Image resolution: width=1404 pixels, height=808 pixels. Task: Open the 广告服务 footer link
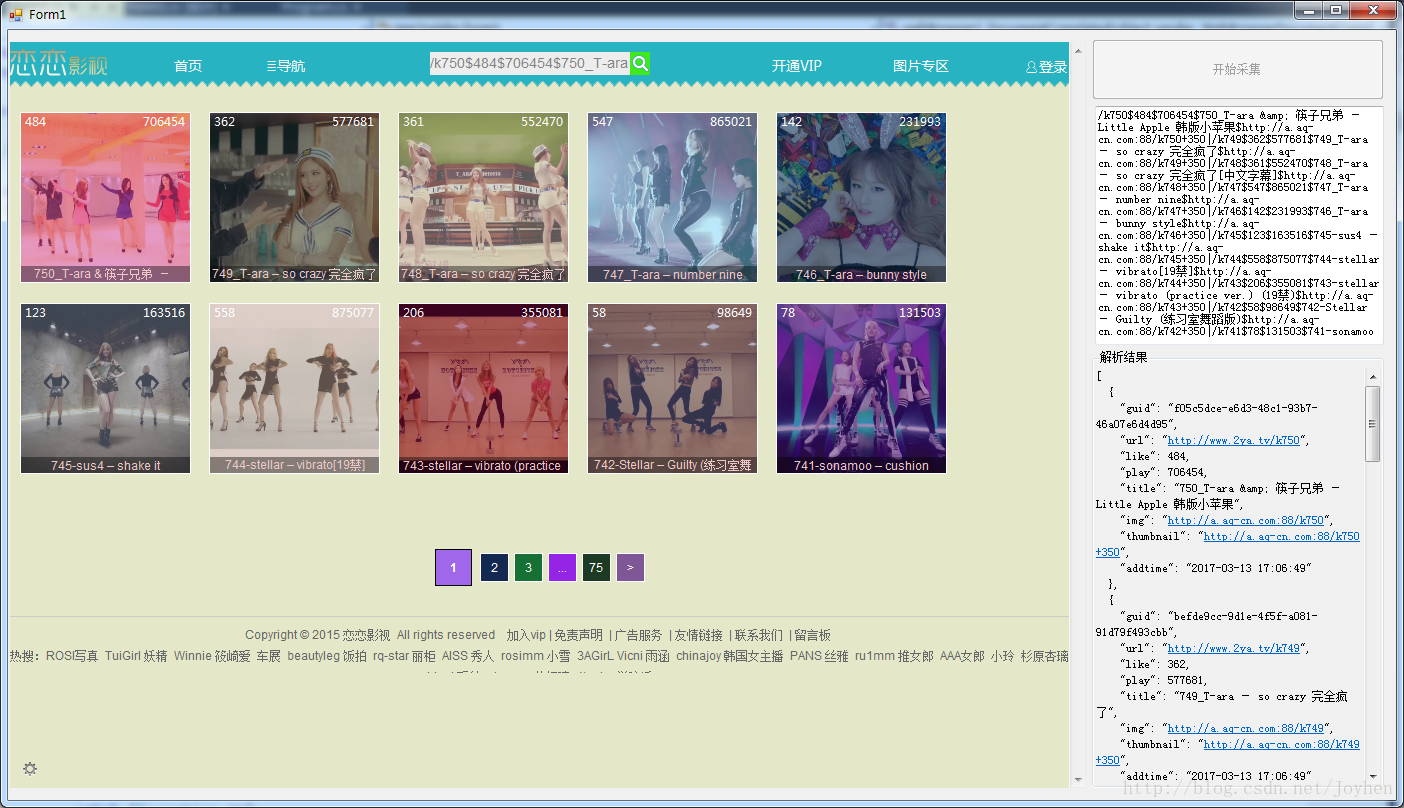click(x=639, y=635)
